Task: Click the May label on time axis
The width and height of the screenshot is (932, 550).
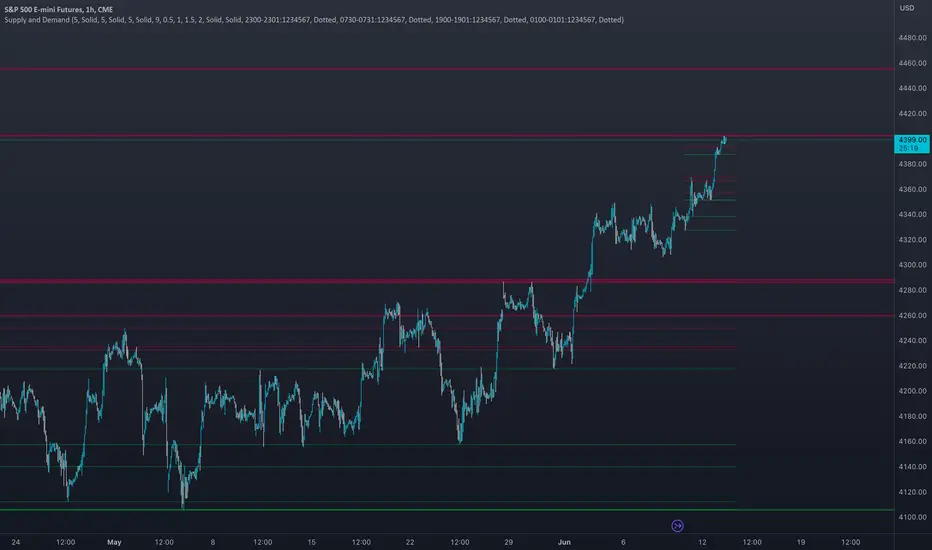Action: coord(114,542)
